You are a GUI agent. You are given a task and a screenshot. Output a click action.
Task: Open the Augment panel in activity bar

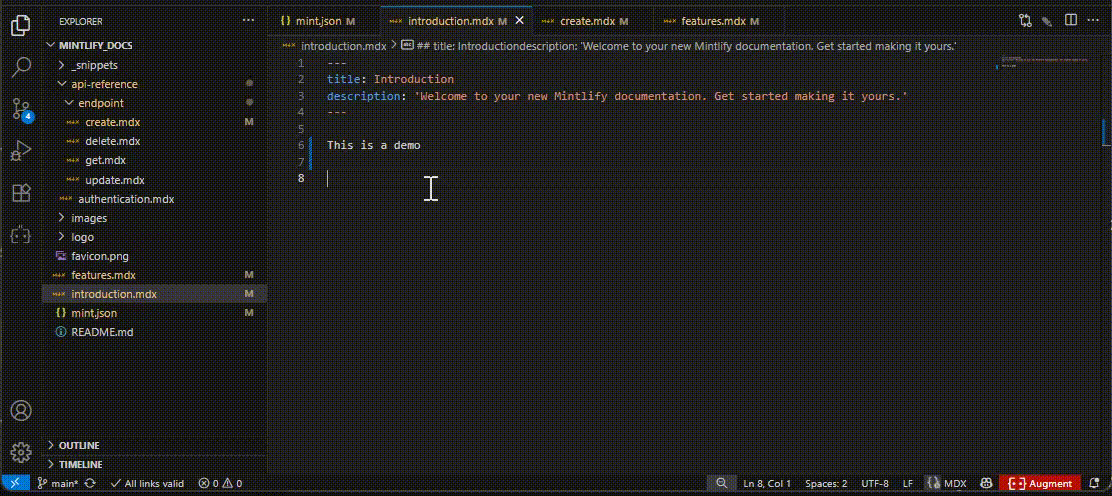click(x=21, y=234)
